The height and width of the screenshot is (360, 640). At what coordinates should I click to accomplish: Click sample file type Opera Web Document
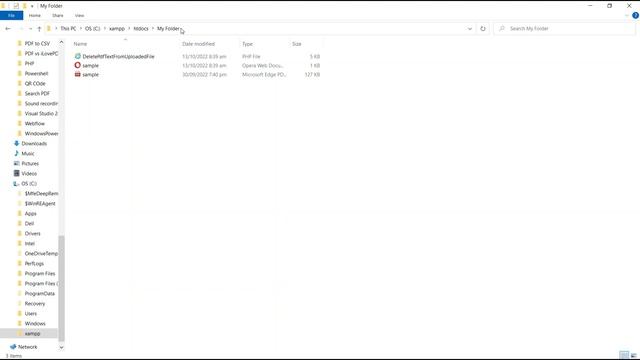tap(262, 65)
